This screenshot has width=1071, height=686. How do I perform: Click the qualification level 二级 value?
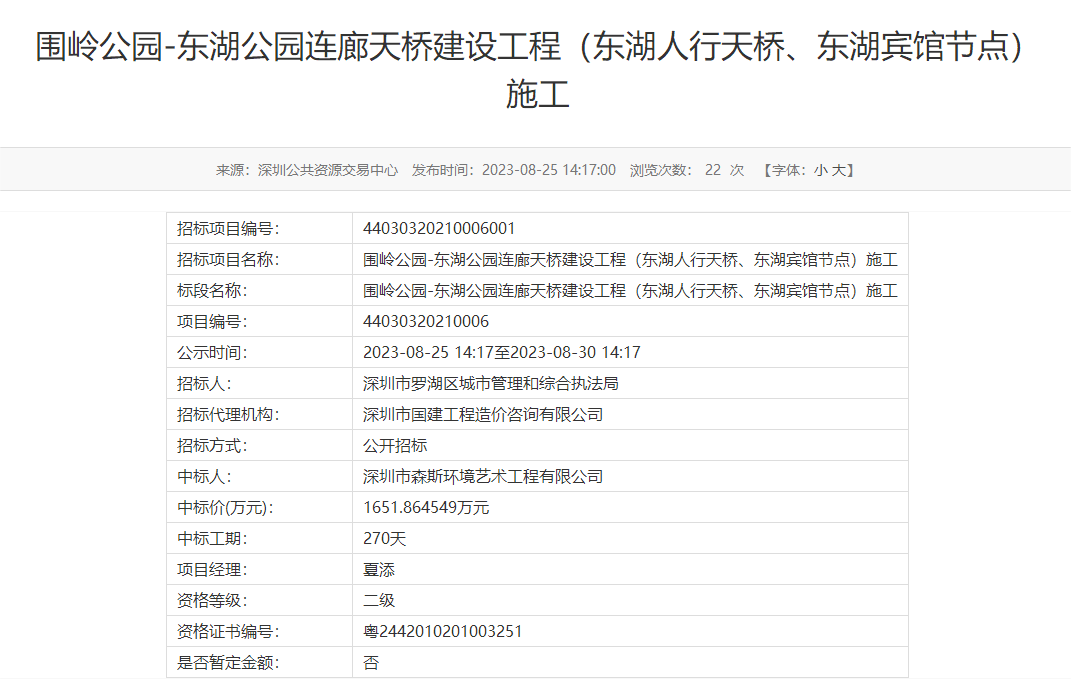(379, 601)
